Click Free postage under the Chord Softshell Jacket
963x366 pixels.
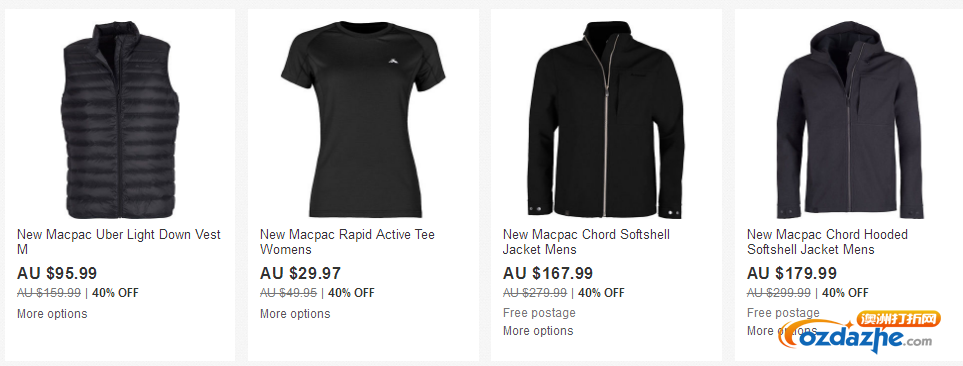[x=539, y=313]
